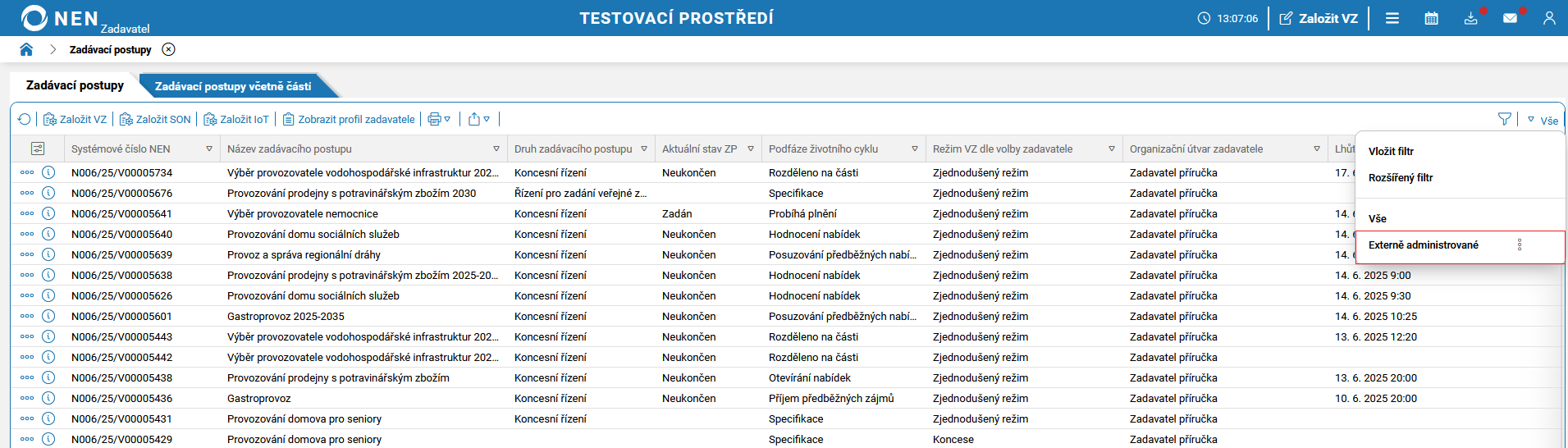Open info icon for N006/25/V00005626

point(48,295)
